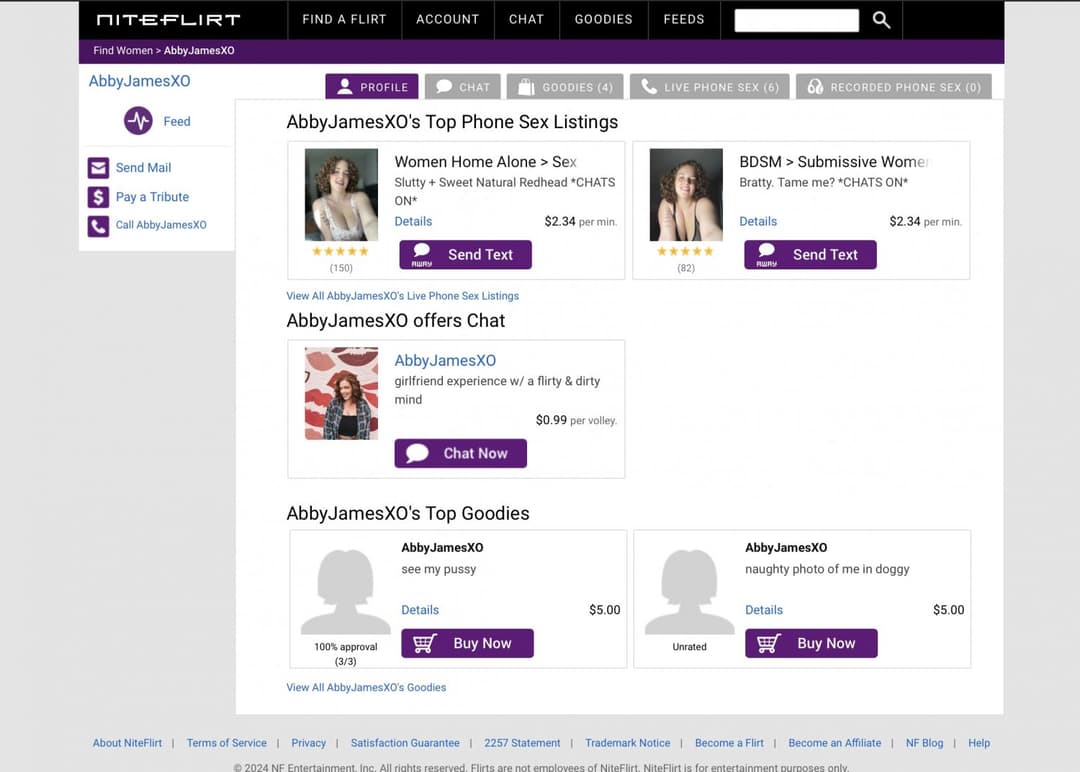Click the Pay a Tribute dollar icon

98,197
